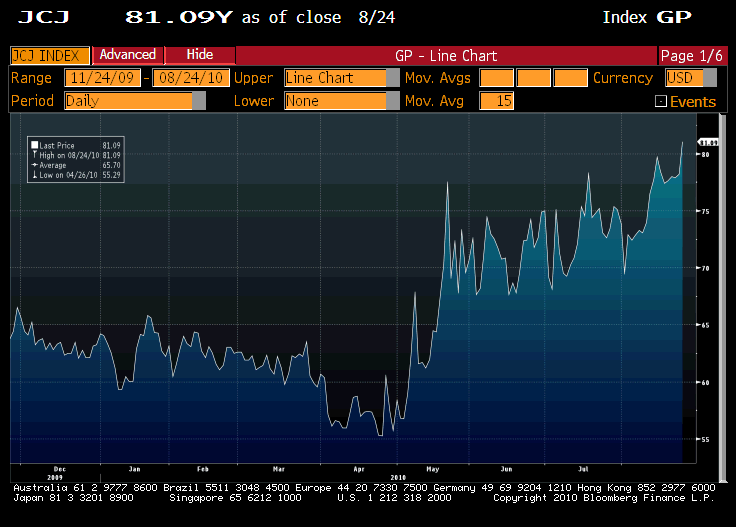Viewport: 736px width, 527px height.
Task: Click the High marker icon in legend
Action: [34, 155]
